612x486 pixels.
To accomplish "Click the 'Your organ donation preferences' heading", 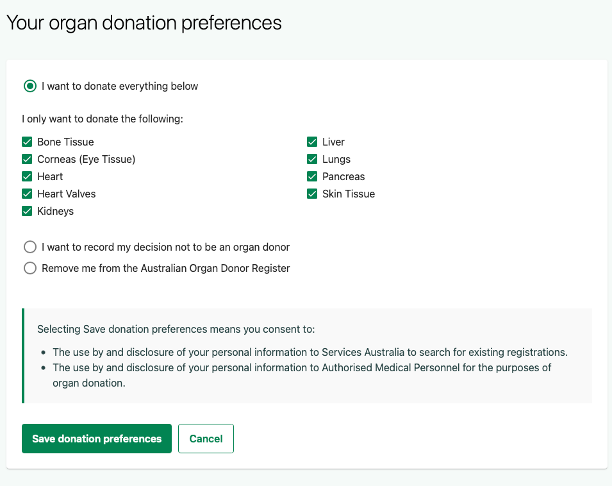I will (x=144, y=22).
